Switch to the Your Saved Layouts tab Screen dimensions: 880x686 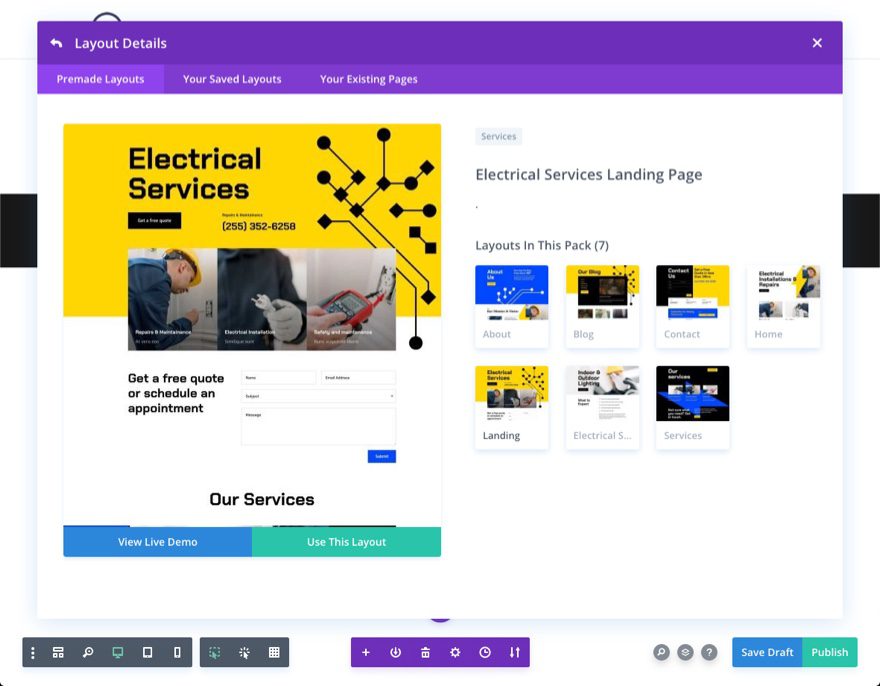point(232,79)
